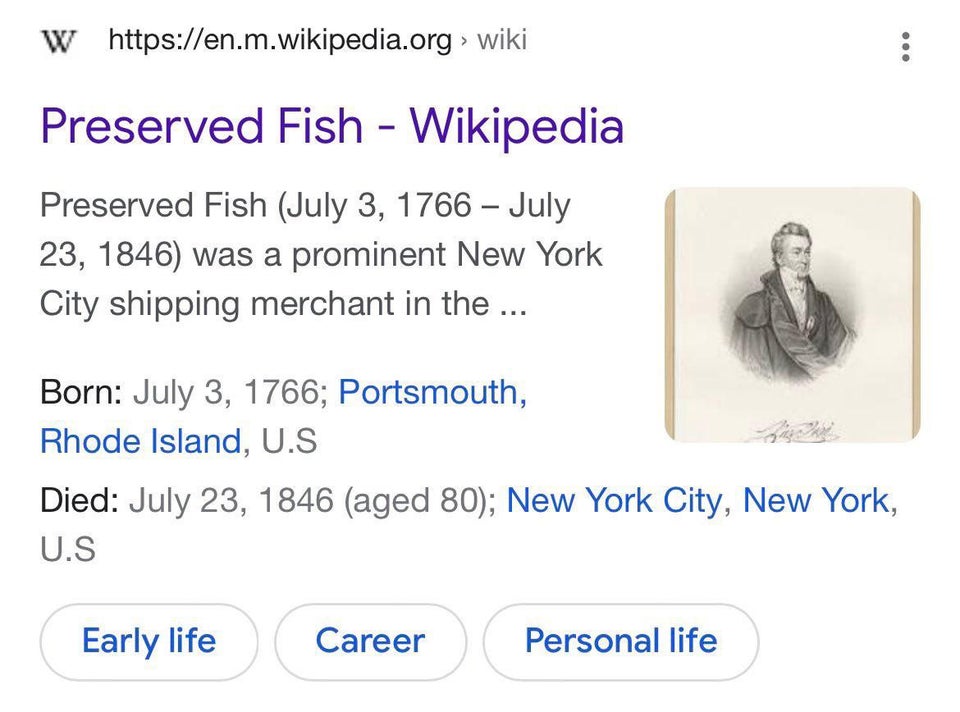Click the 'Died:' label

click(x=80, y=501)
